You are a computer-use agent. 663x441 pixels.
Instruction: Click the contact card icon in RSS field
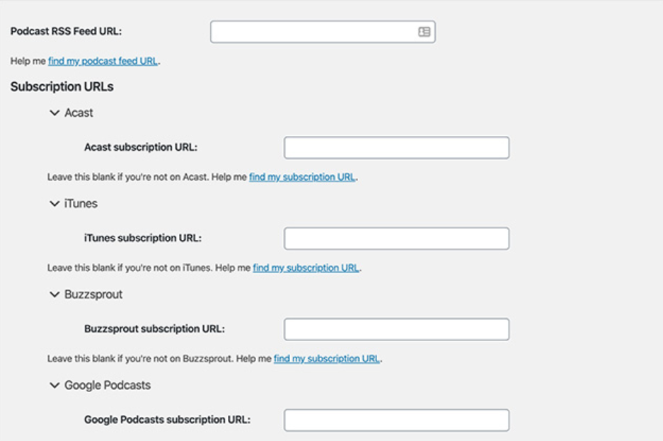coord(424,32)
